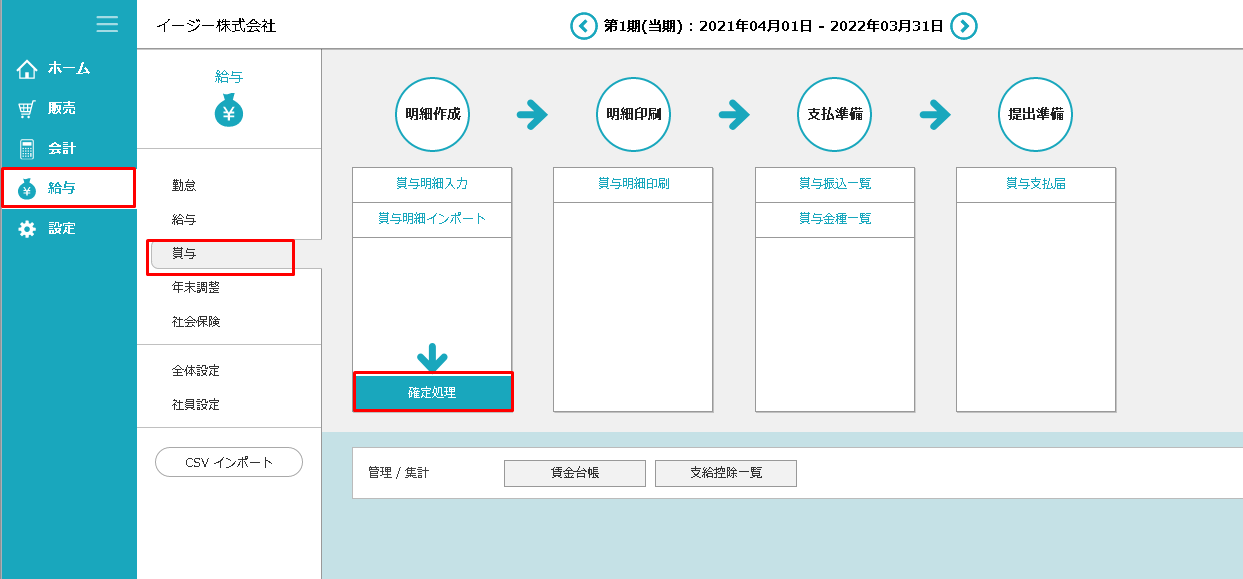Open the 賃金台帳 report button

click(x=575, y=473)
